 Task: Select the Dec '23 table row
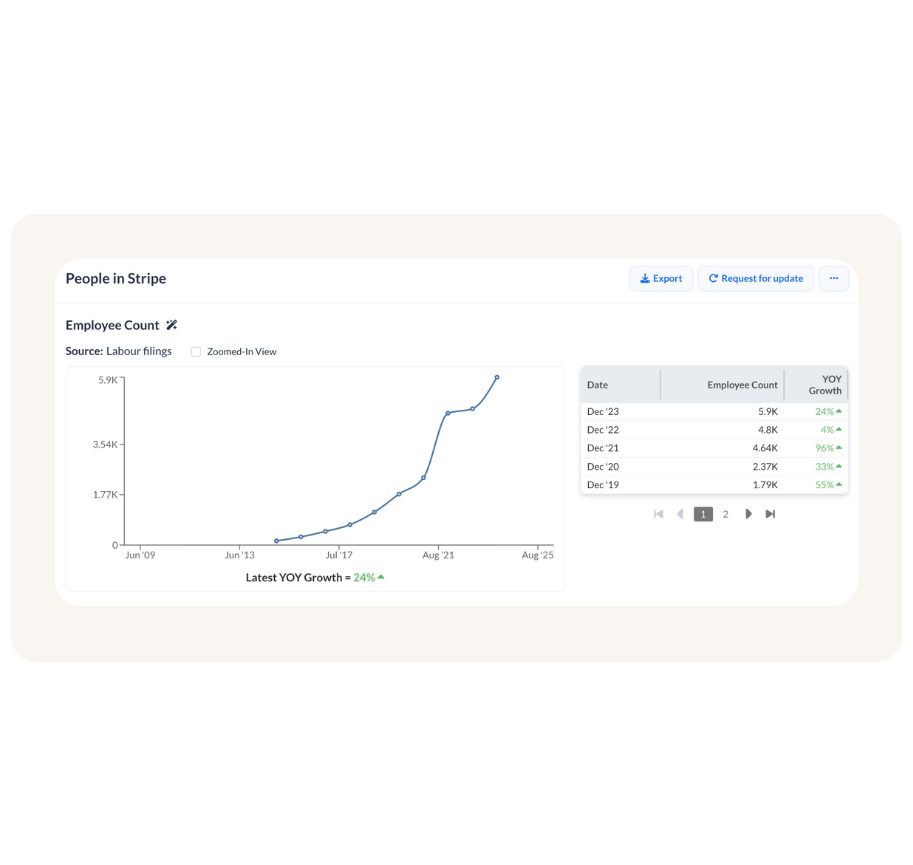tap(713, 411)
